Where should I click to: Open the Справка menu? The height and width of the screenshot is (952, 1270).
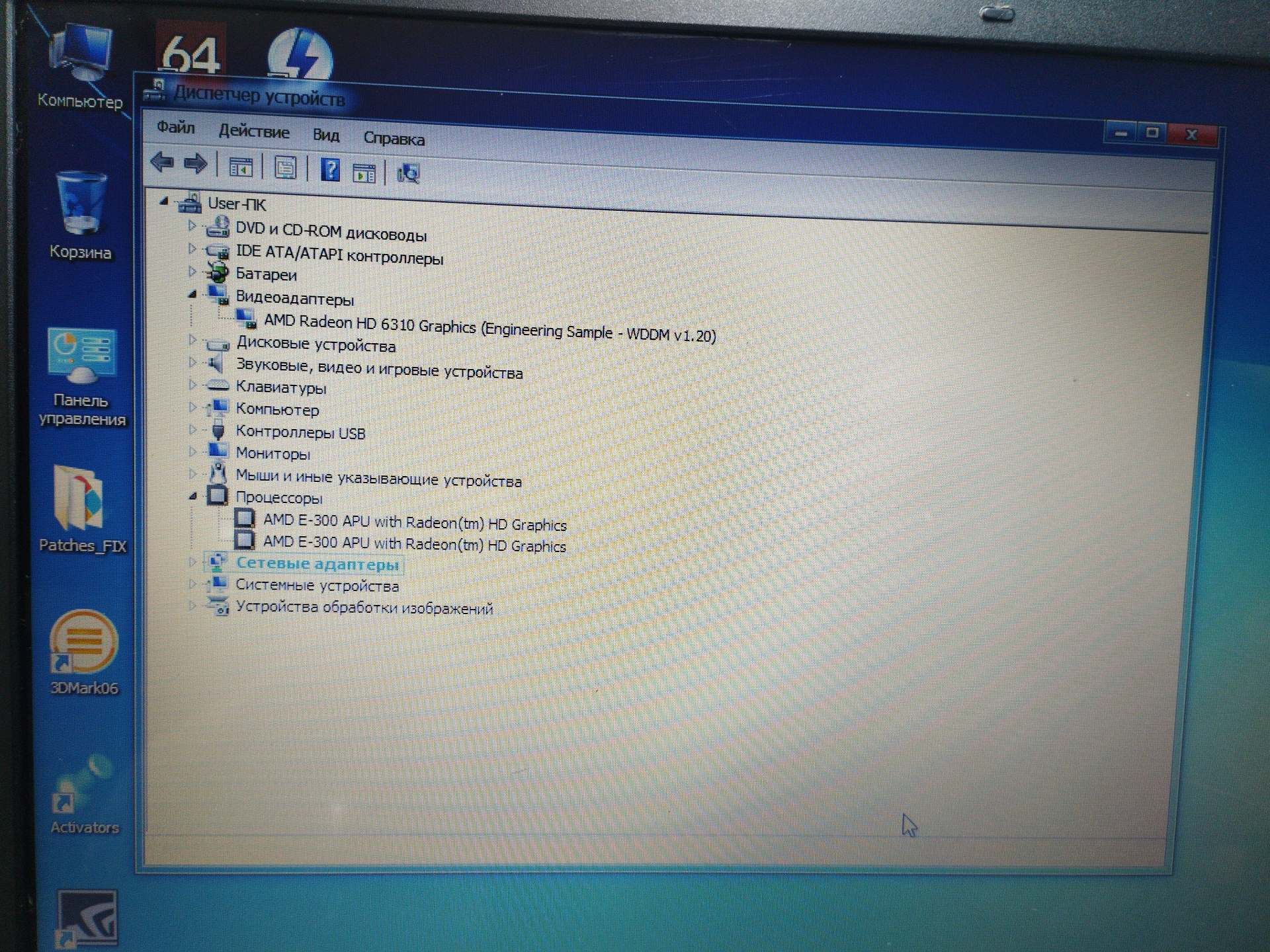(x=394, y=139)
